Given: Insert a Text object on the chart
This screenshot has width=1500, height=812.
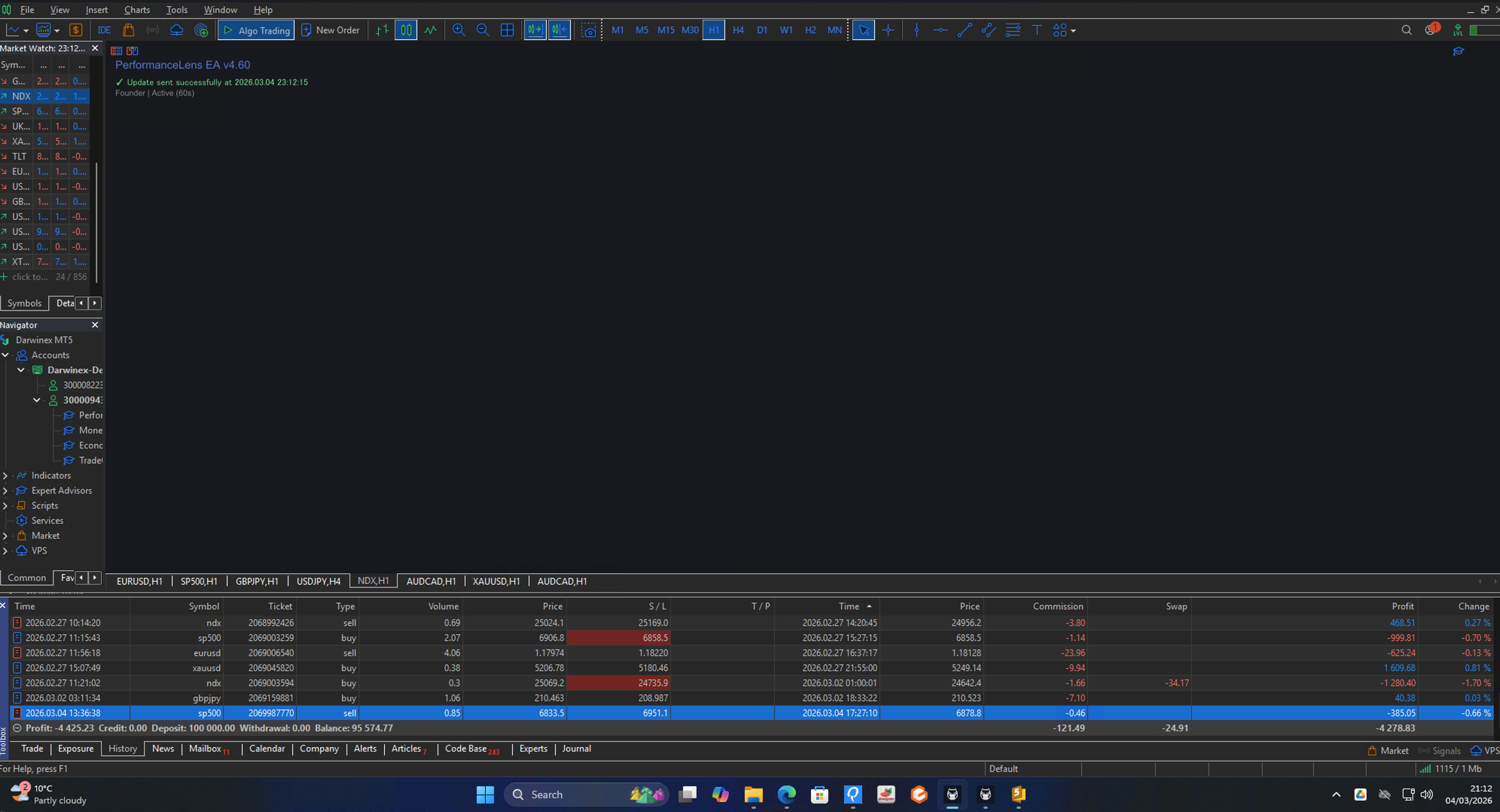Looking at the screenshot, I should (x=1037, y=30).
